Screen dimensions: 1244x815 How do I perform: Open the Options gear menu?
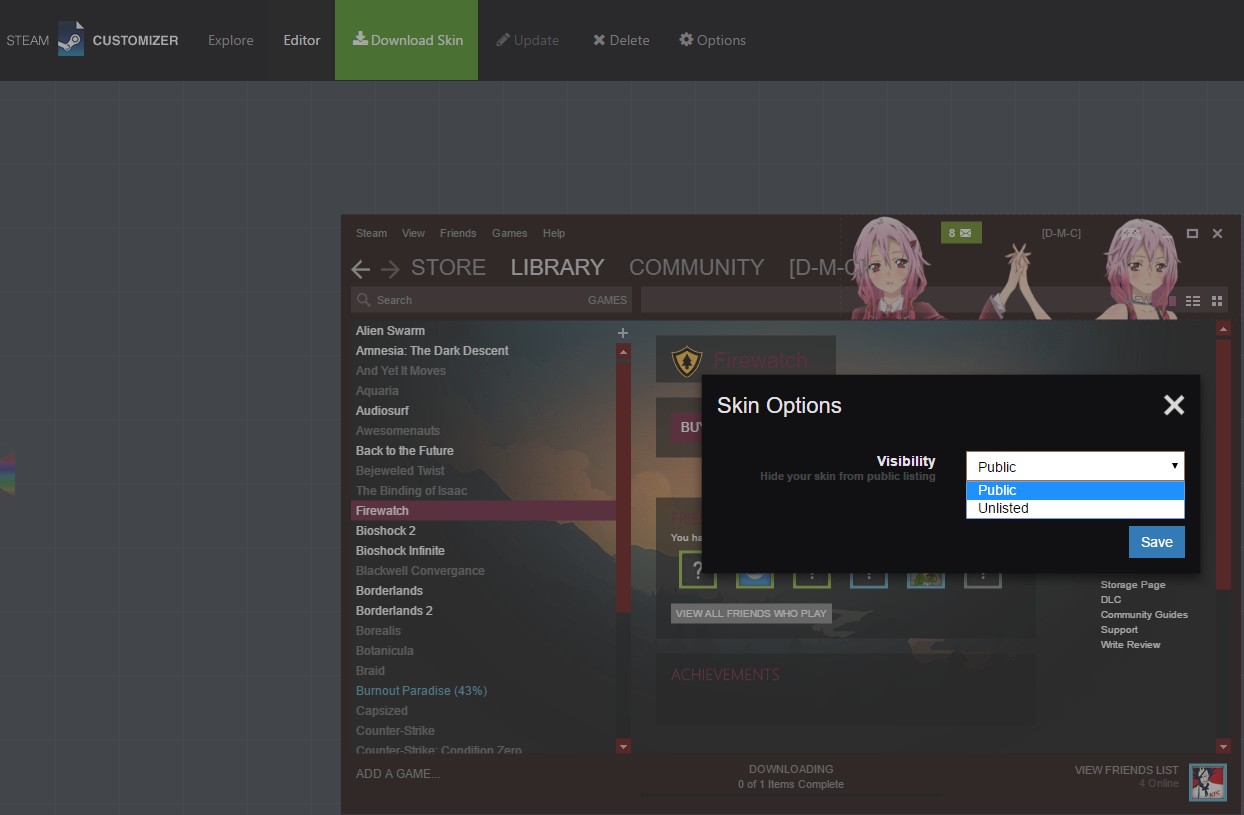tap(712, 40)
